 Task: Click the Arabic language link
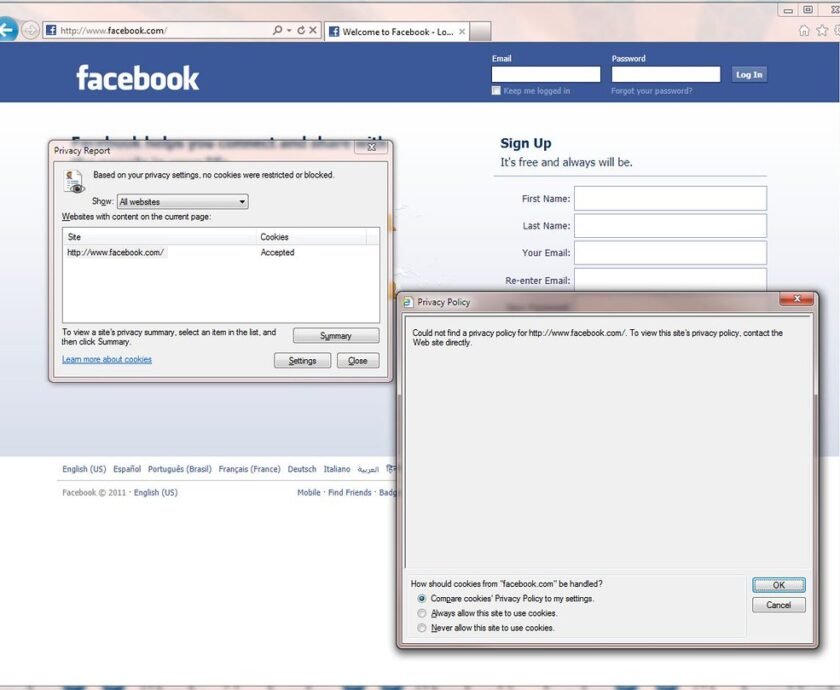(x=368, y=469)
